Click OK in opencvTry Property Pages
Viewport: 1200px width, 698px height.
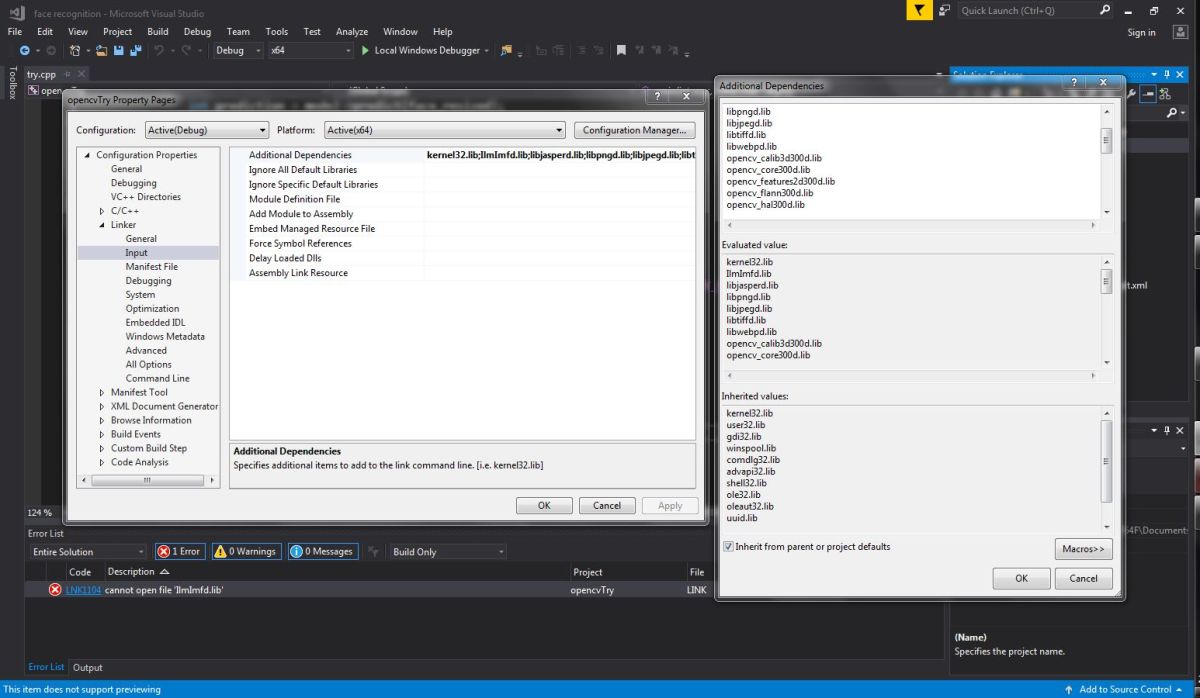coord(544,505)
